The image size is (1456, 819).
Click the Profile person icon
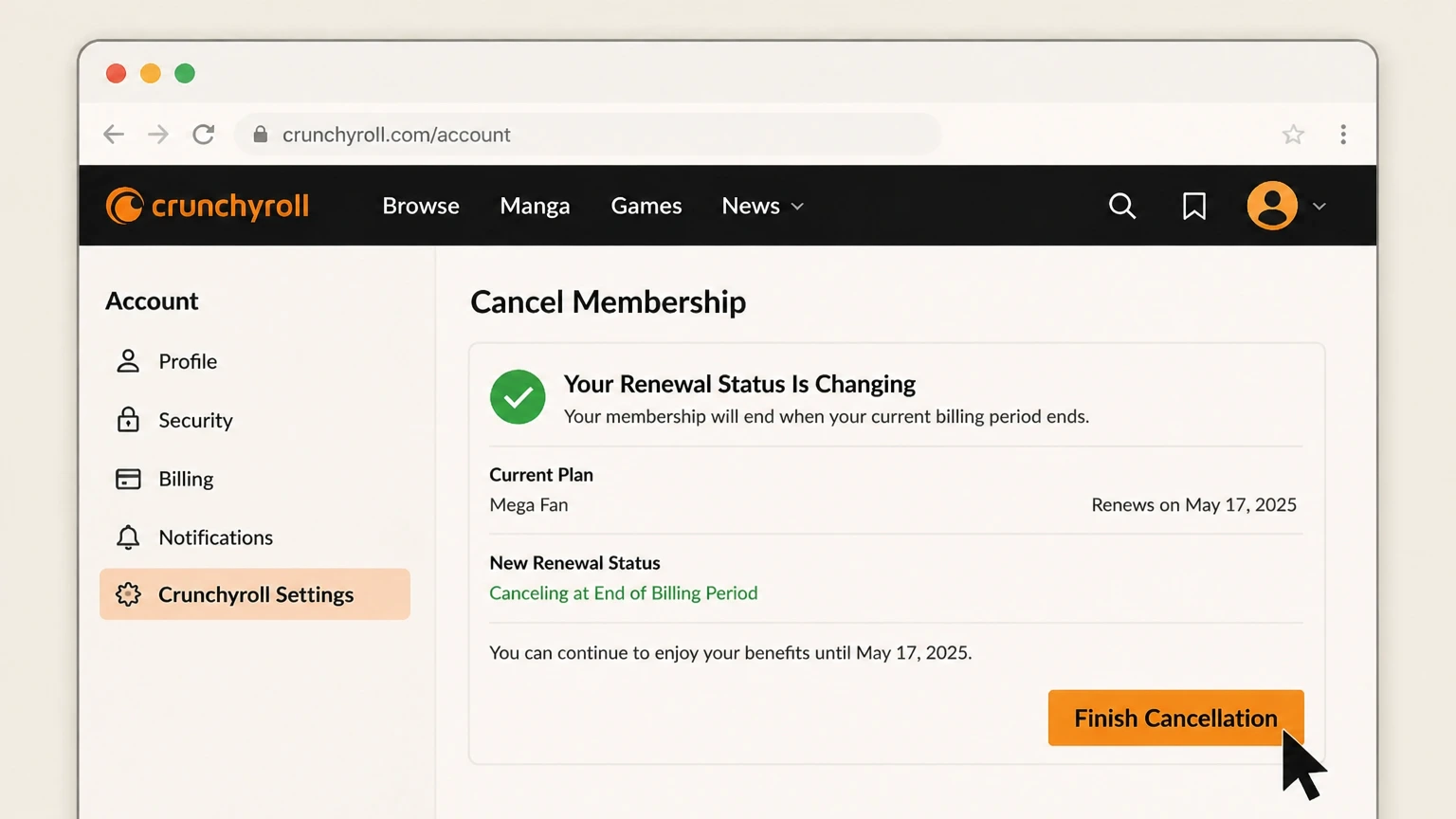click(x=128, y=361)
